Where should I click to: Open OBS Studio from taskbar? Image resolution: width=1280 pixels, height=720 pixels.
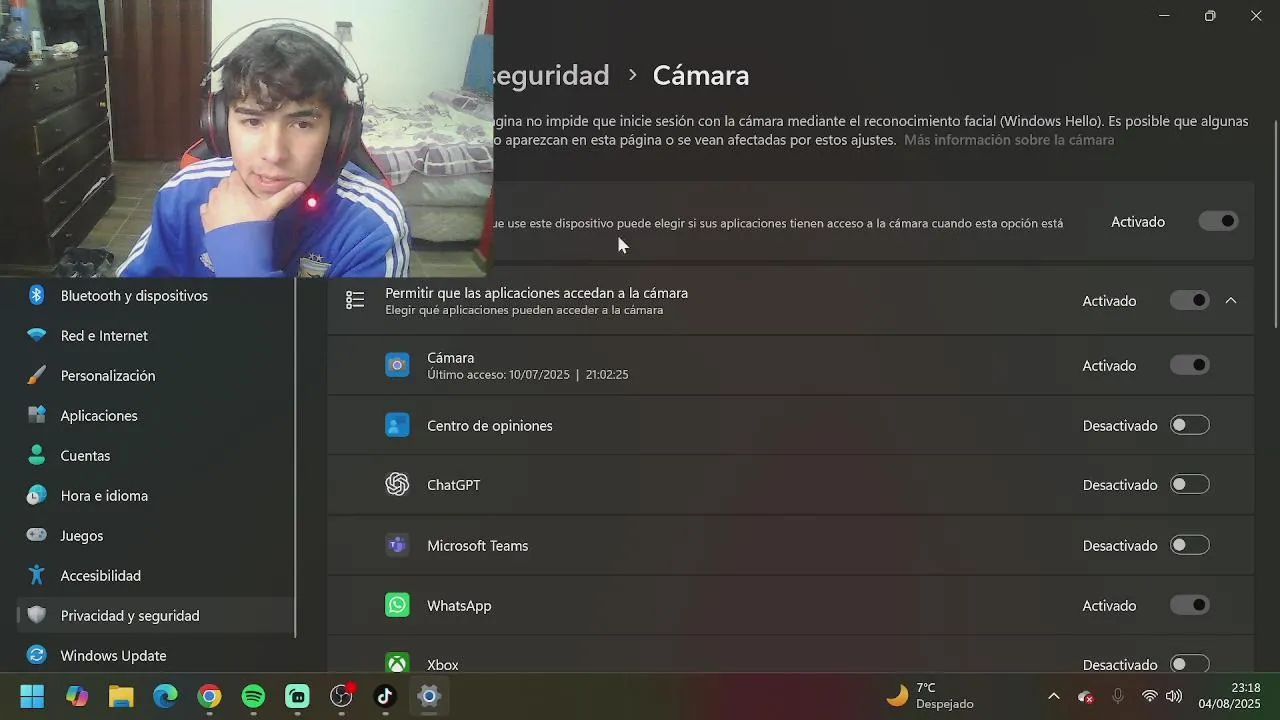pos(341,696)
